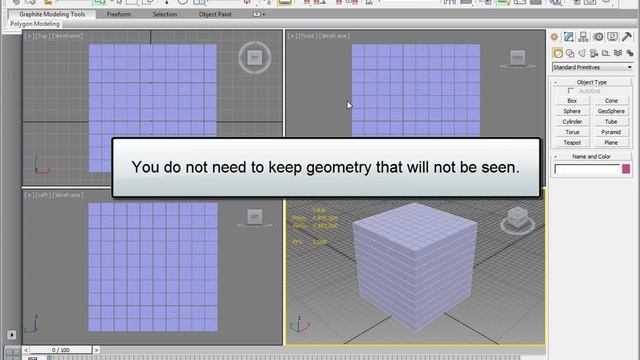
Task: Click the Teapot primitive button
Action: point(572,143)
